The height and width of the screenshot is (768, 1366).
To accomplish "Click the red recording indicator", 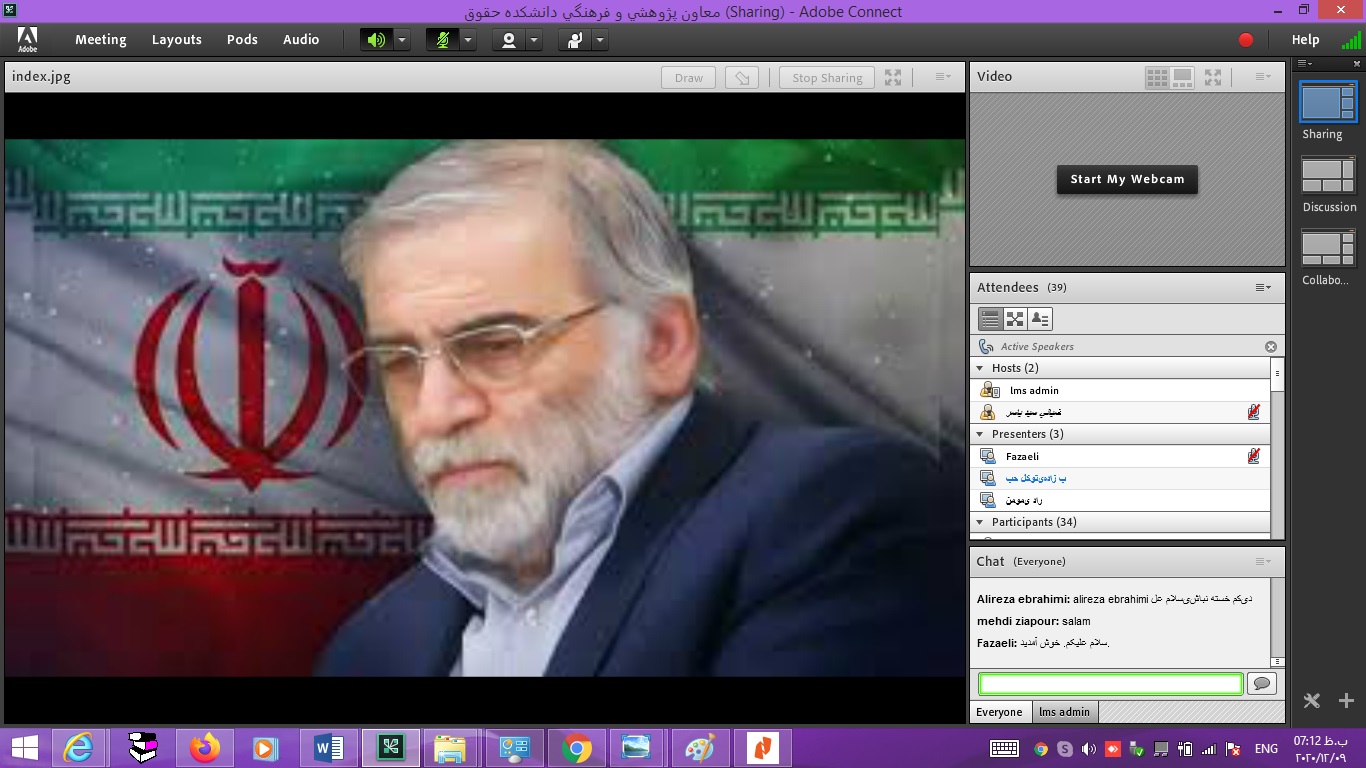I will [x=1246, y=40].
